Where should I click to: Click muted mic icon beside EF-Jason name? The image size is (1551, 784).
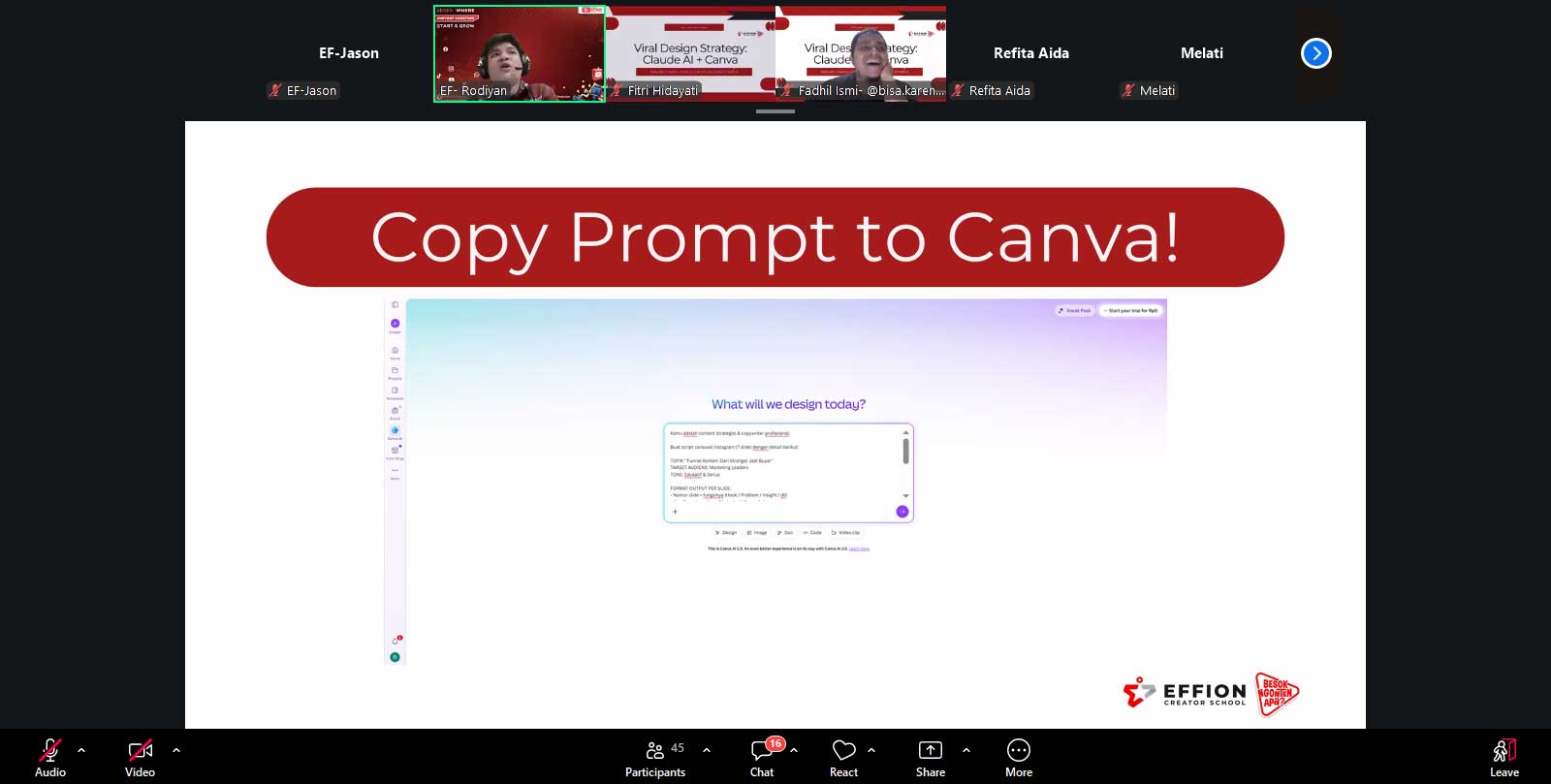(x=275, y=90)
